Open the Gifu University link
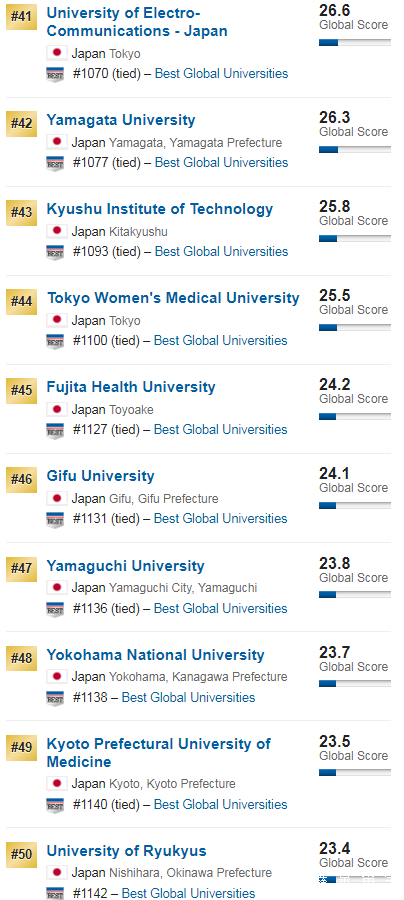Image resolution: width=404 pixels, height=900 pixels. pos(100,476)
